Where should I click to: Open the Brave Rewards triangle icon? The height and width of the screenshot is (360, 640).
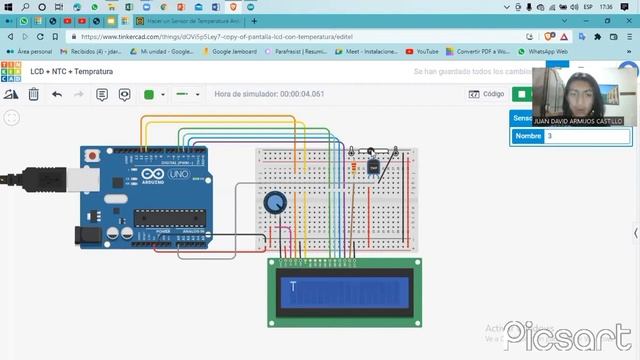[x=564, y=37]
